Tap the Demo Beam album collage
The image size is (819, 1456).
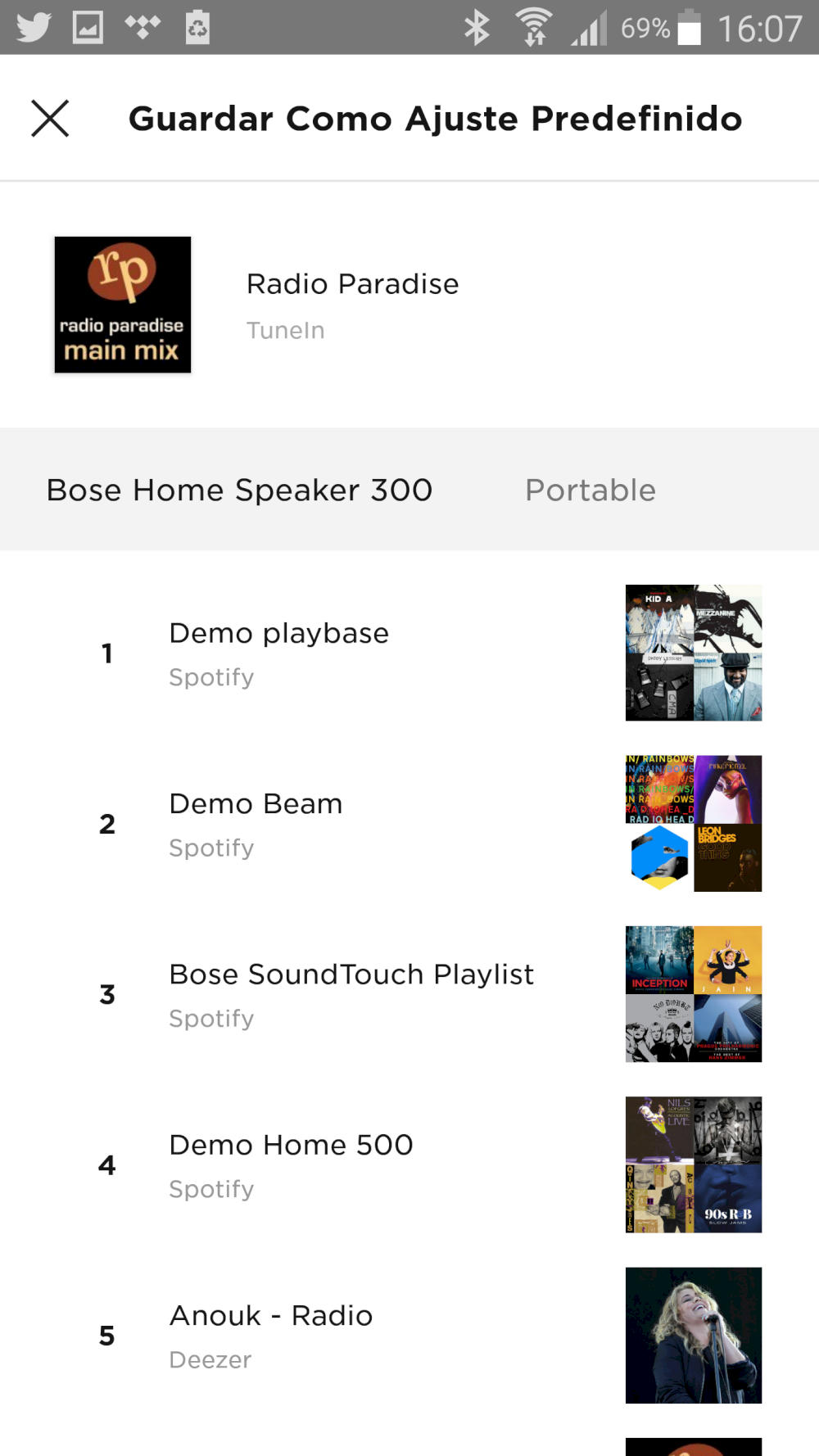[693, 823]
